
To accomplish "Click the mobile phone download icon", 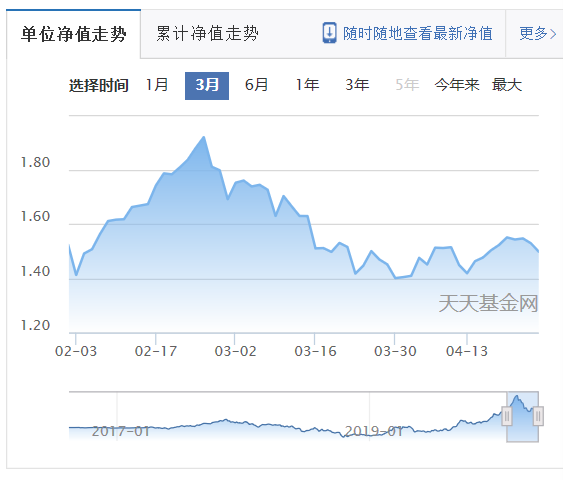I will pyautogui.click(x=329, y=33).
